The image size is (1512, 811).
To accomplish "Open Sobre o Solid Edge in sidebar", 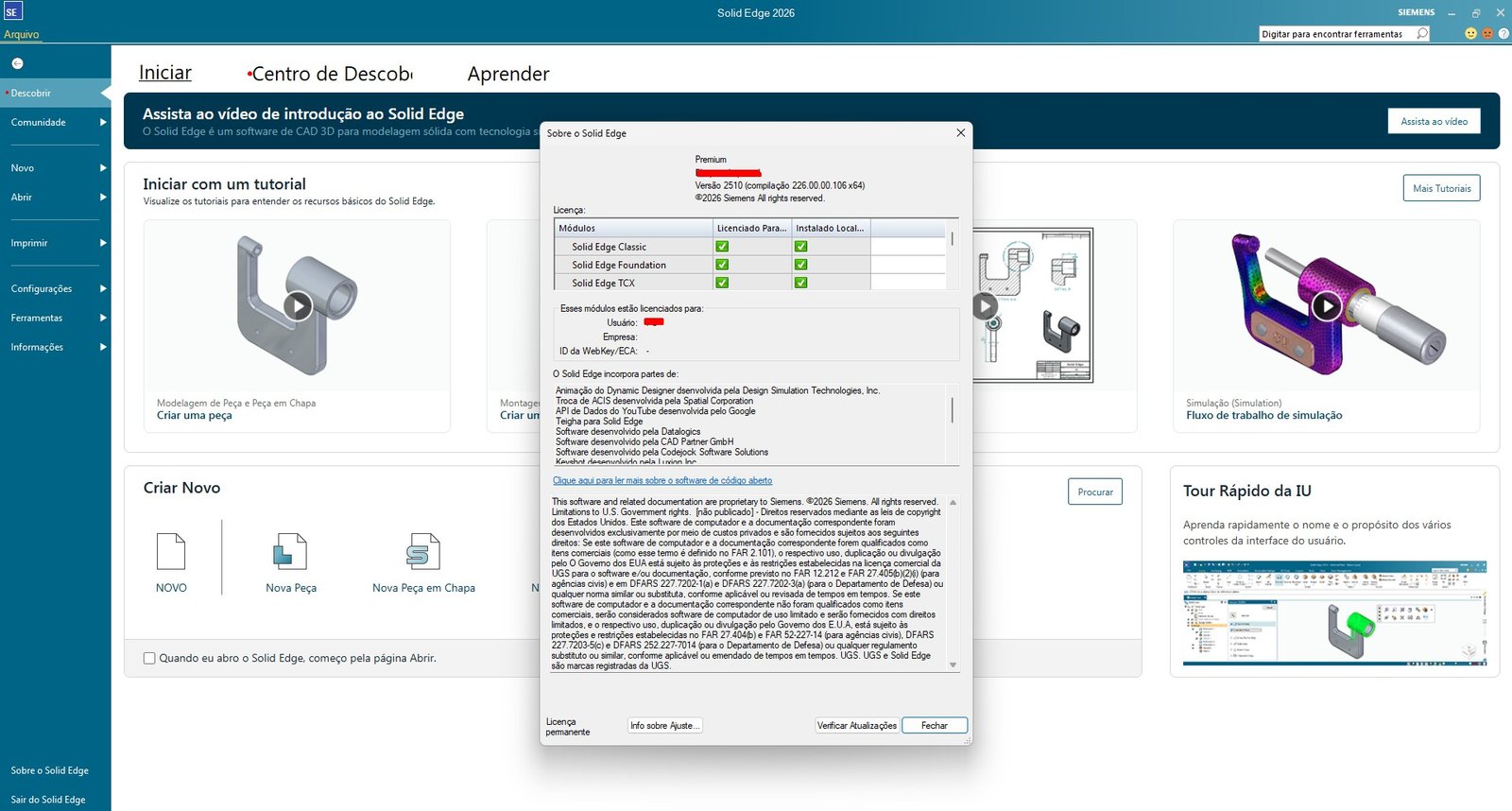I will (50, 770).
